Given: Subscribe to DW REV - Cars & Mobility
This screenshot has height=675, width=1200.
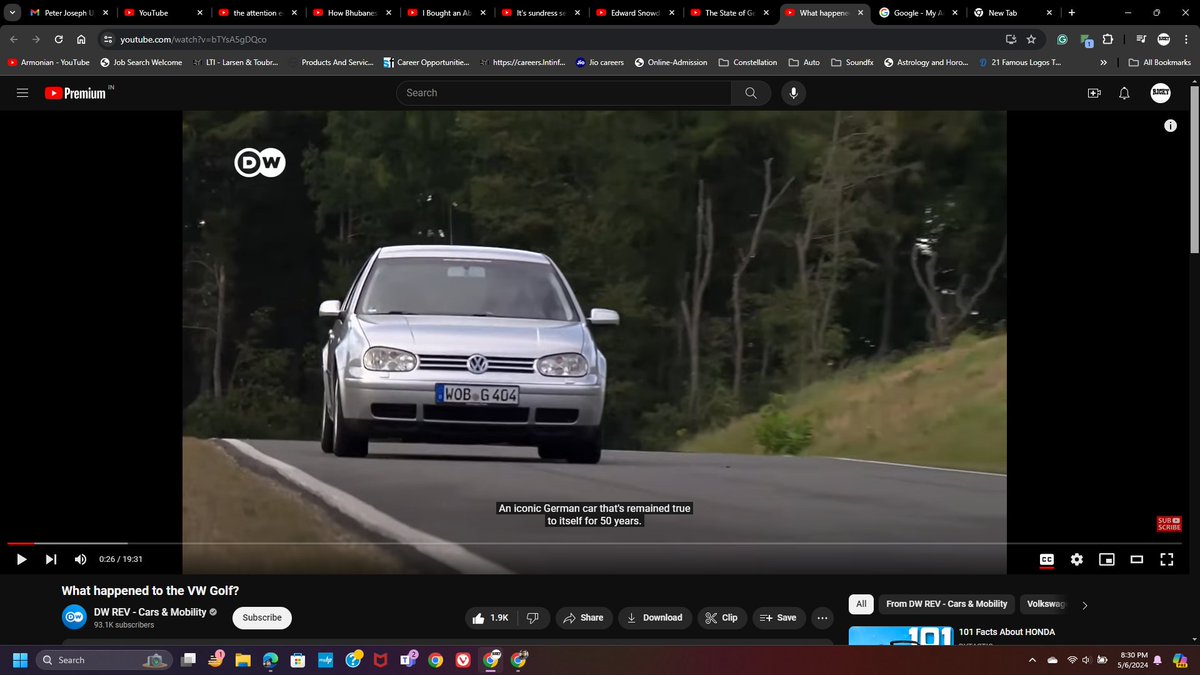Looking at the screenshot, I should pyautogui.click(x=261, y=617).
